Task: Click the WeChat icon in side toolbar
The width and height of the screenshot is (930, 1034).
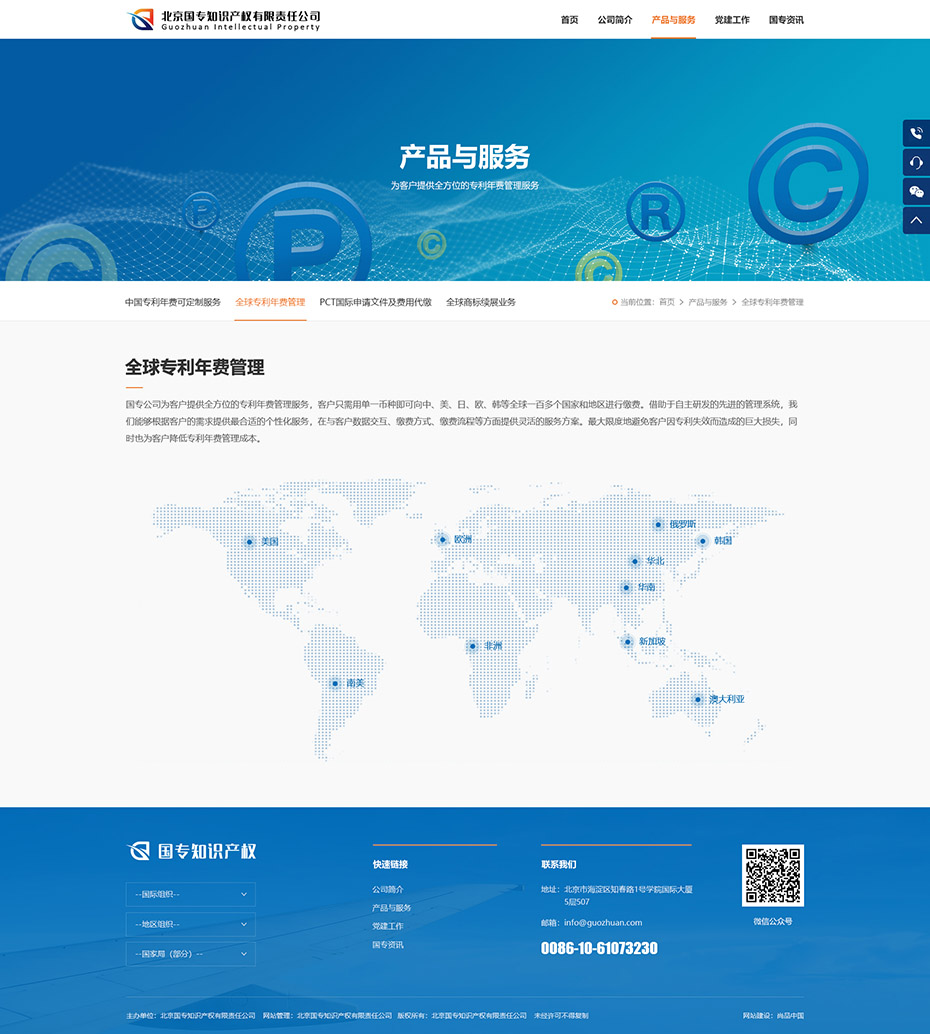Action: (x=916, y=191)
